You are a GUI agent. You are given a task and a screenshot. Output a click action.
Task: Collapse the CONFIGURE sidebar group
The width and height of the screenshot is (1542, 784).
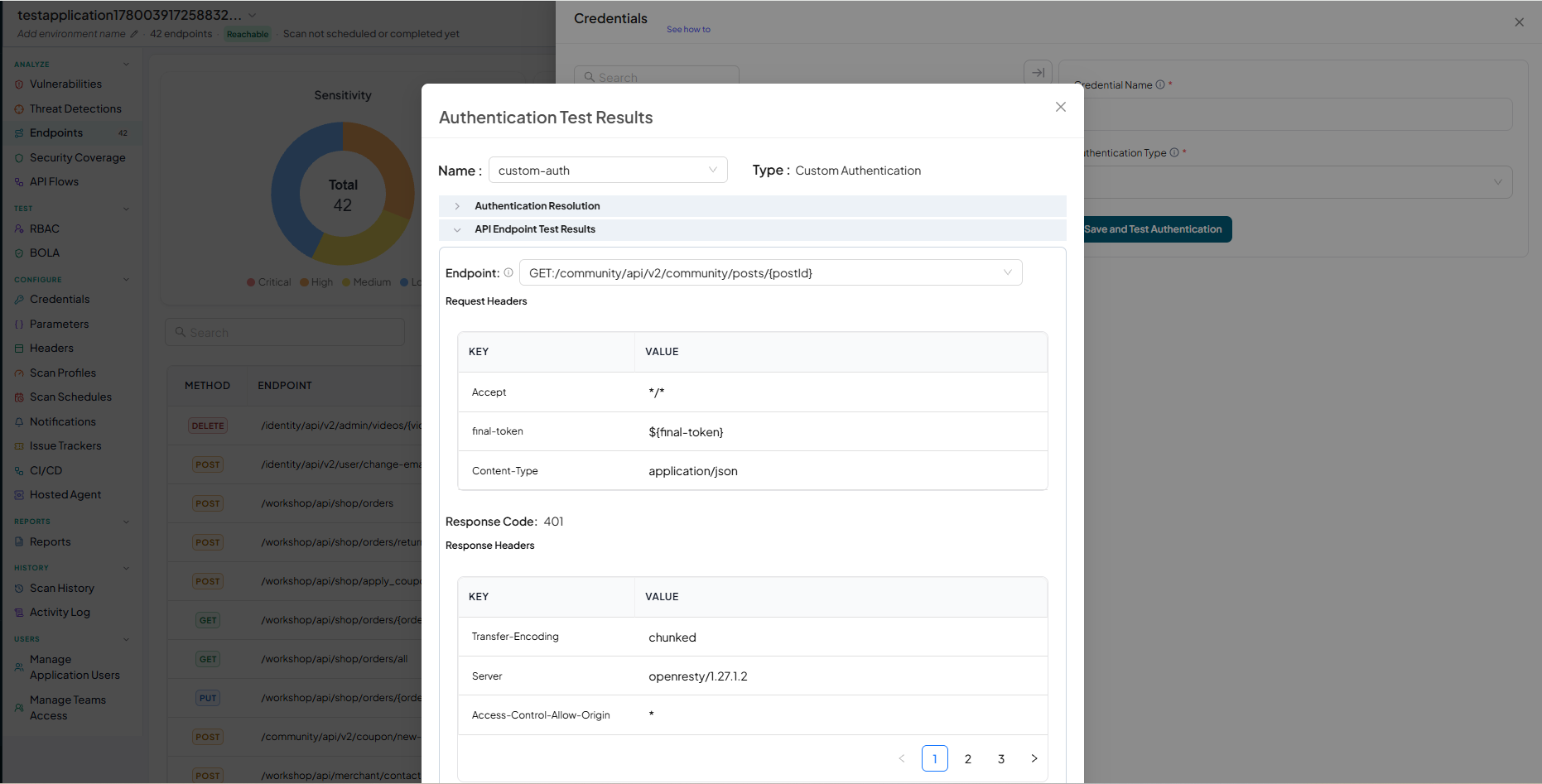point(126,280)
